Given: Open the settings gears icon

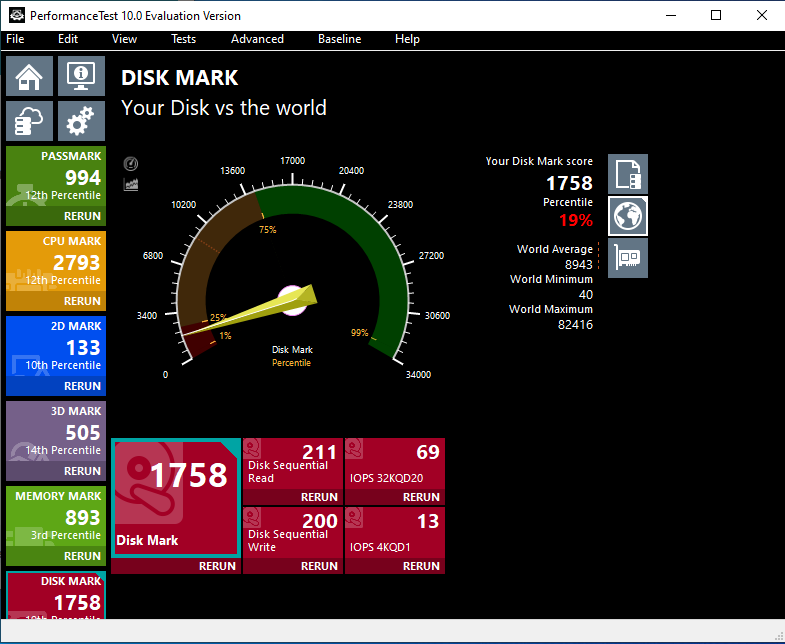Looking at the screenshot, I should tap(81, 121).
